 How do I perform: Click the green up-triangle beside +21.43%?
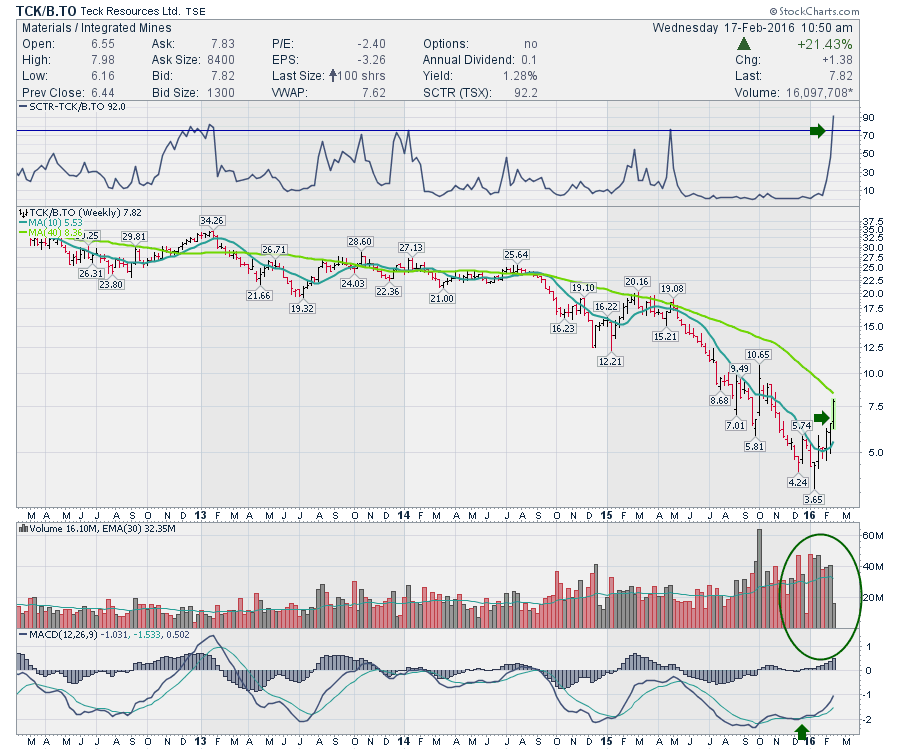(744, 44)
